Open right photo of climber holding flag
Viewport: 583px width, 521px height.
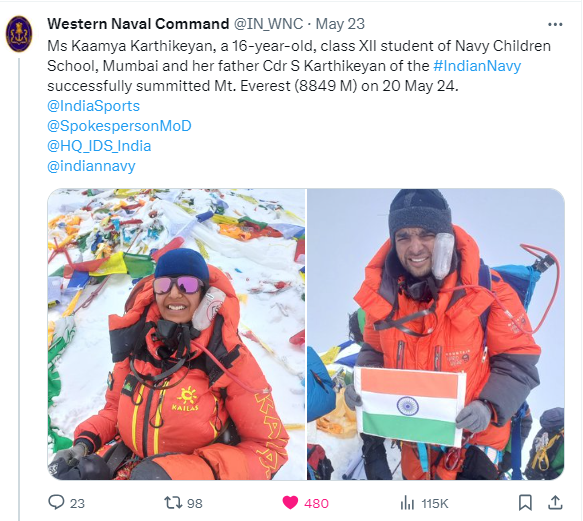click(436, 334)
